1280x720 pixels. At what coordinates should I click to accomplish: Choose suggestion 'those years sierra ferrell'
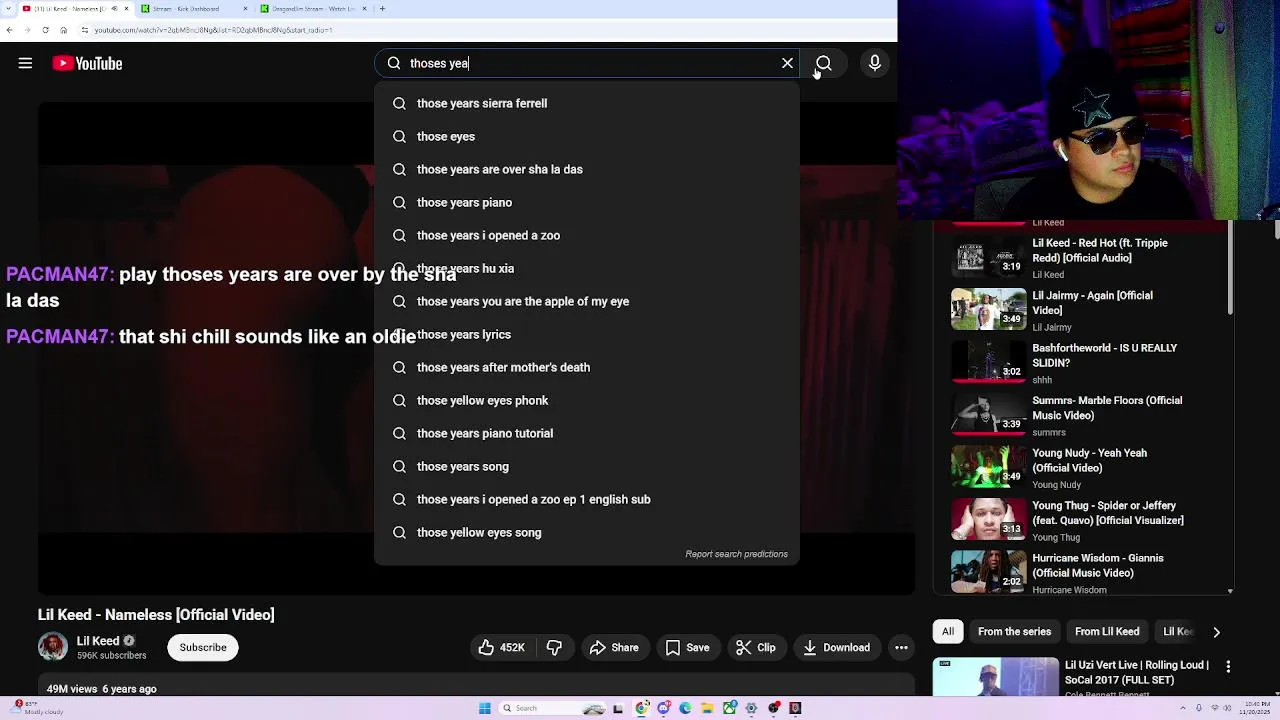coord(587,103)
